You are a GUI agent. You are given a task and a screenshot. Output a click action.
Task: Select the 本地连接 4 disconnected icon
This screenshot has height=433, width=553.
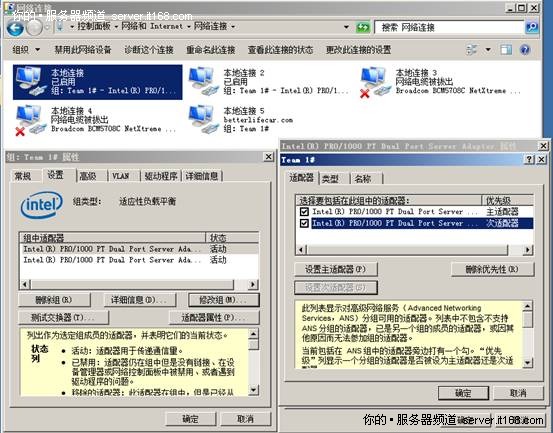pyautogui.click(x=31, y=120)
